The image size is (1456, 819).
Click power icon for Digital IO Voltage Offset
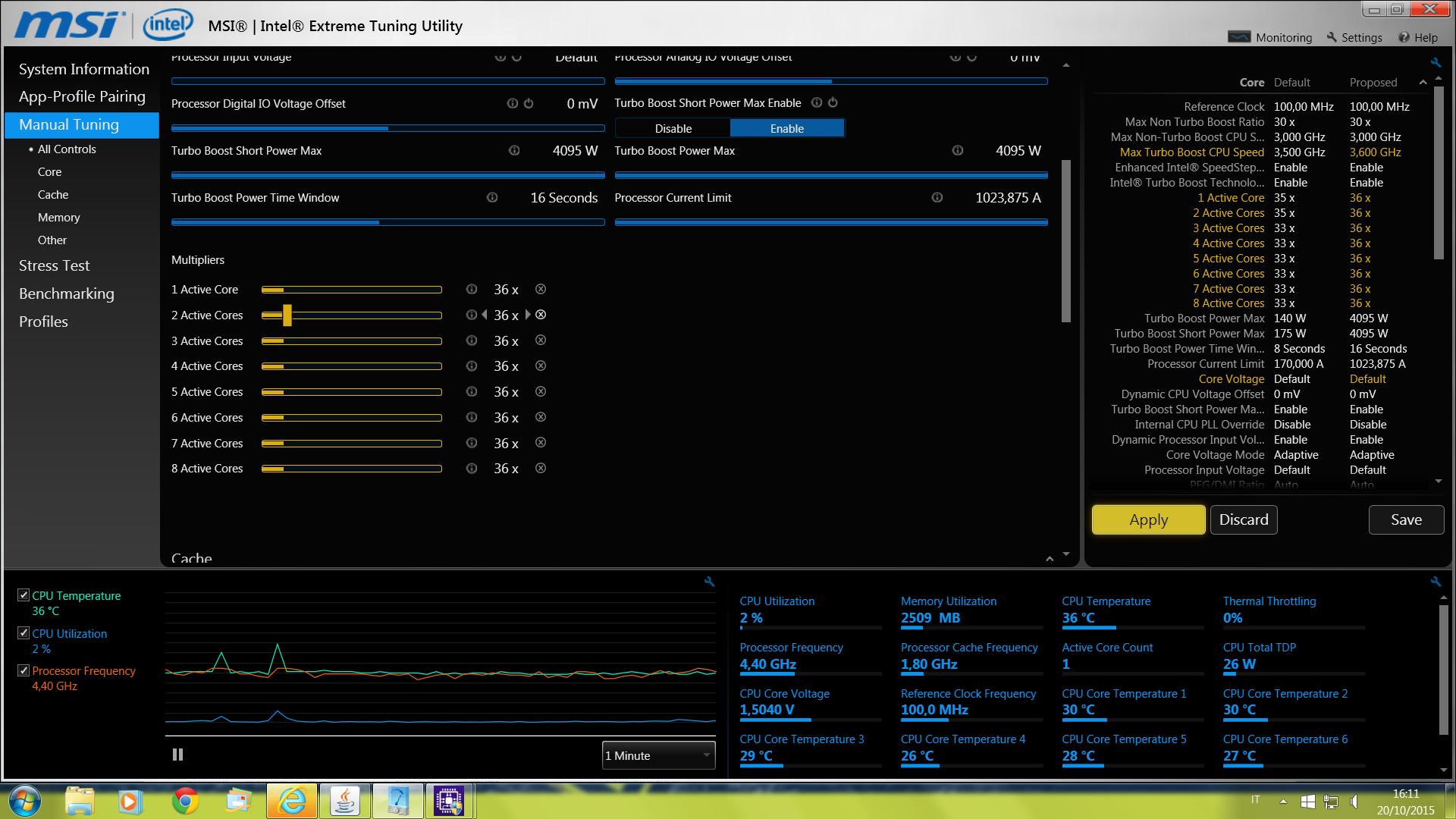click(529, 103)
